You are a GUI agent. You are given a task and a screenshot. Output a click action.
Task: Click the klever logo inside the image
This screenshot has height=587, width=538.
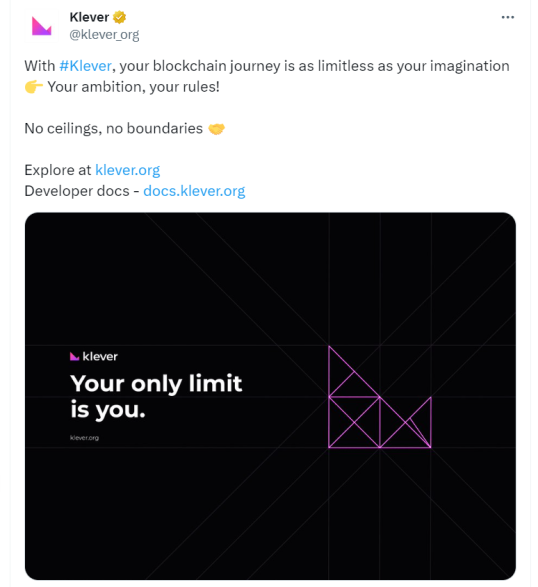[x=94, y=356]
